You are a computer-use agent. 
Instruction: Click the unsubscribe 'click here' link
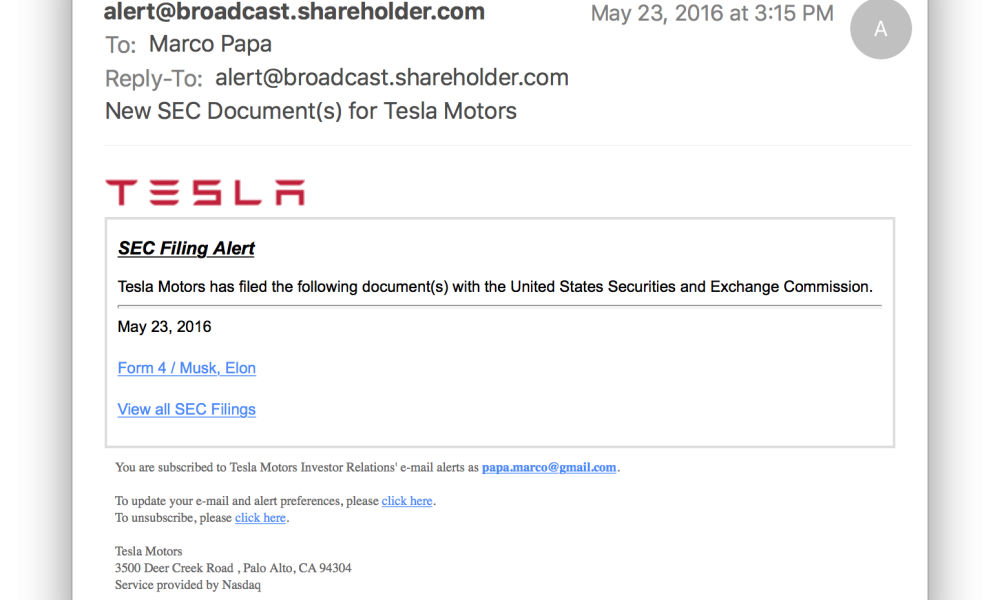[x=260, y=518]
